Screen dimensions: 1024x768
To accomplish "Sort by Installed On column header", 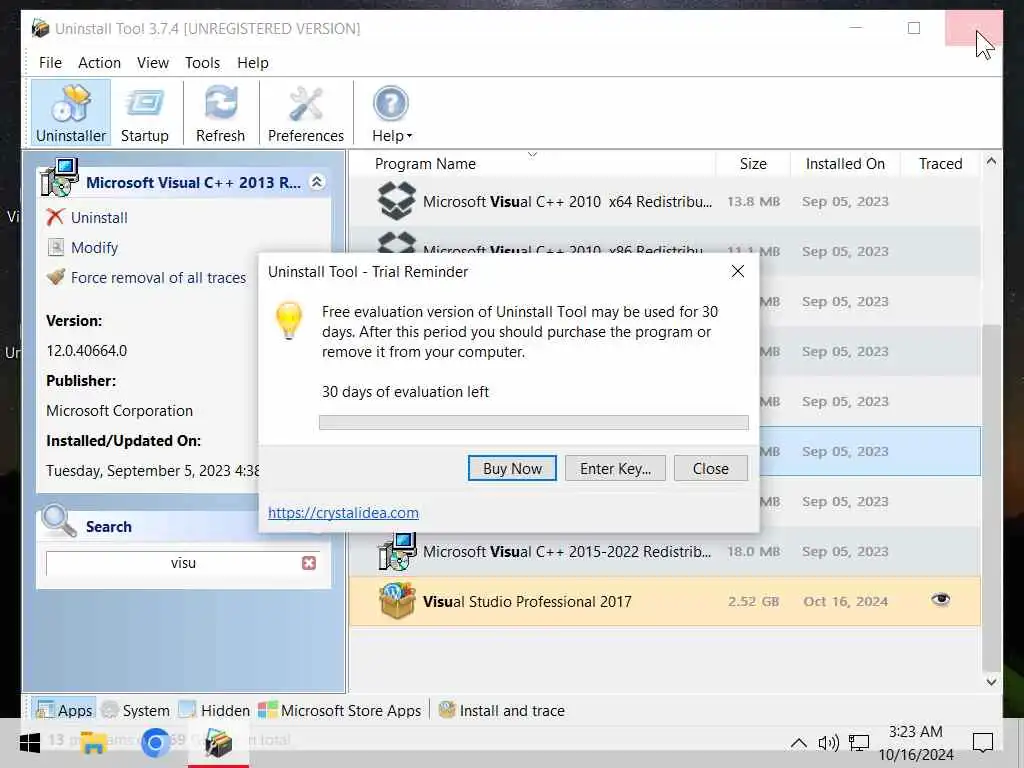I will (845, 164).
